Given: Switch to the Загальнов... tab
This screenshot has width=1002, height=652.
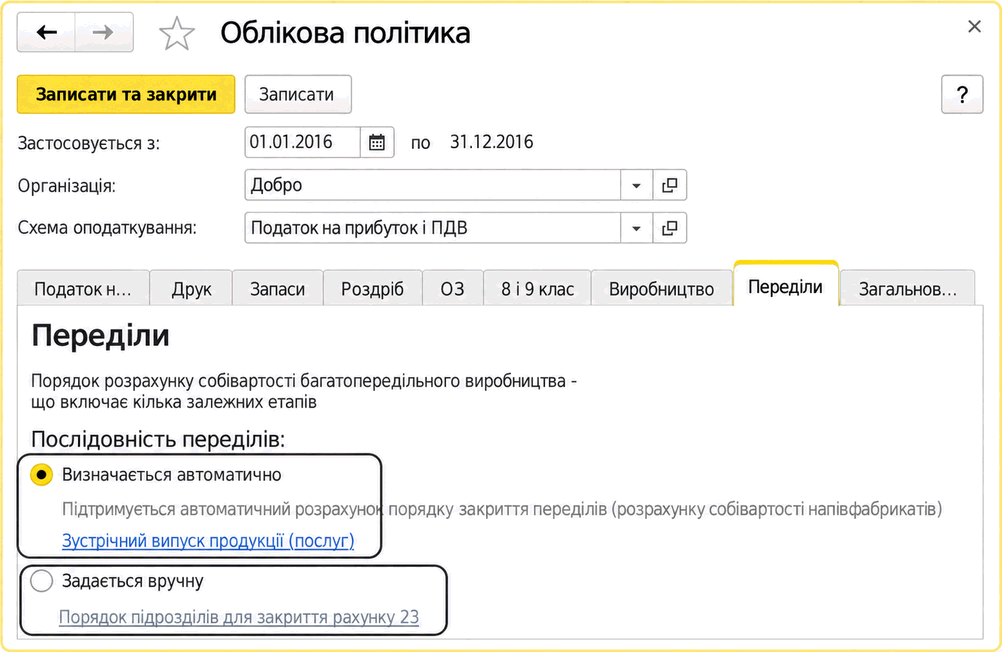Looking at the screenshot, I should click(907, 289).
